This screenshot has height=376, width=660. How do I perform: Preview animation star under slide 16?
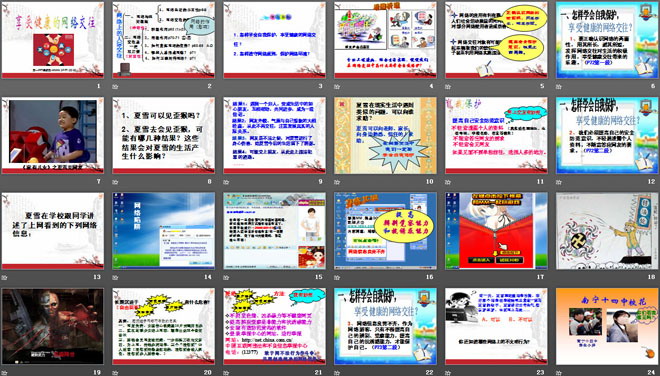(337, 277)
